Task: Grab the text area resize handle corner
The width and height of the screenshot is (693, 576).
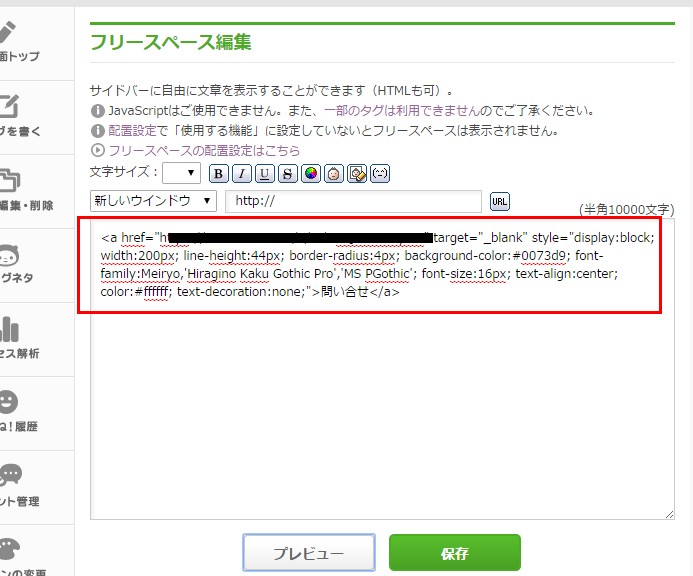Action: pos(669,515)
